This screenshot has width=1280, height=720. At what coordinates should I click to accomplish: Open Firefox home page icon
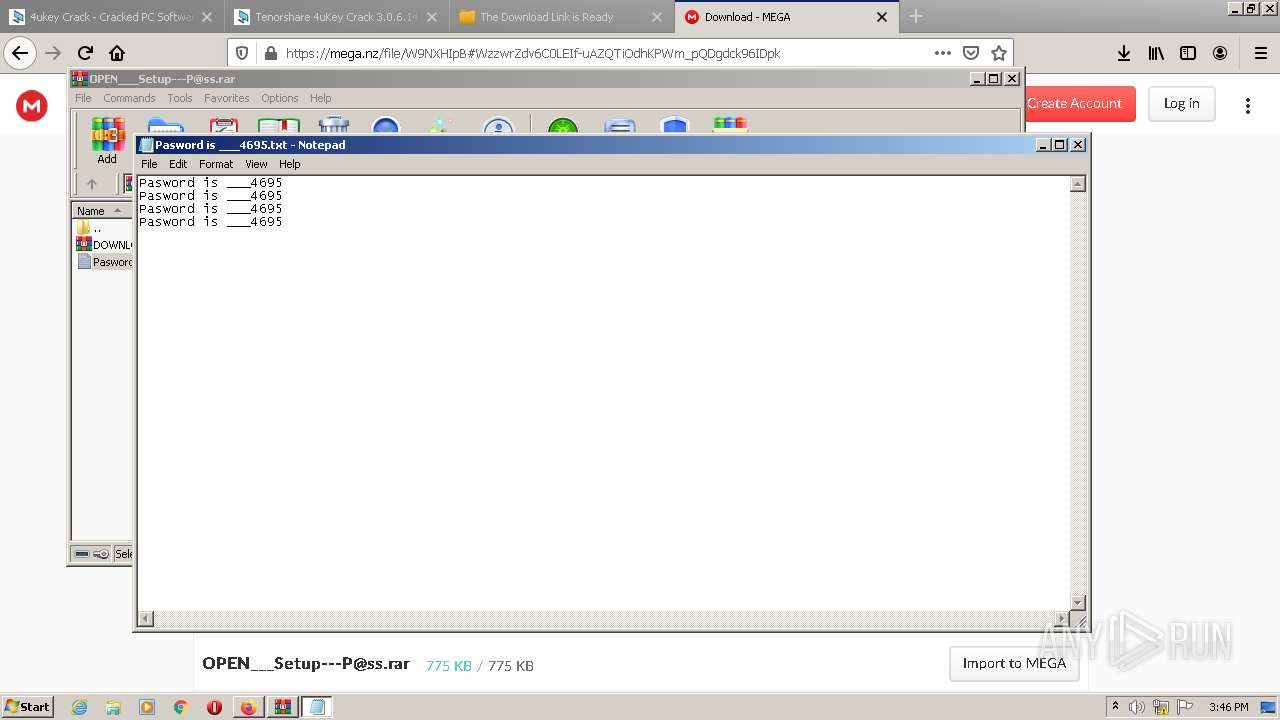117,53
